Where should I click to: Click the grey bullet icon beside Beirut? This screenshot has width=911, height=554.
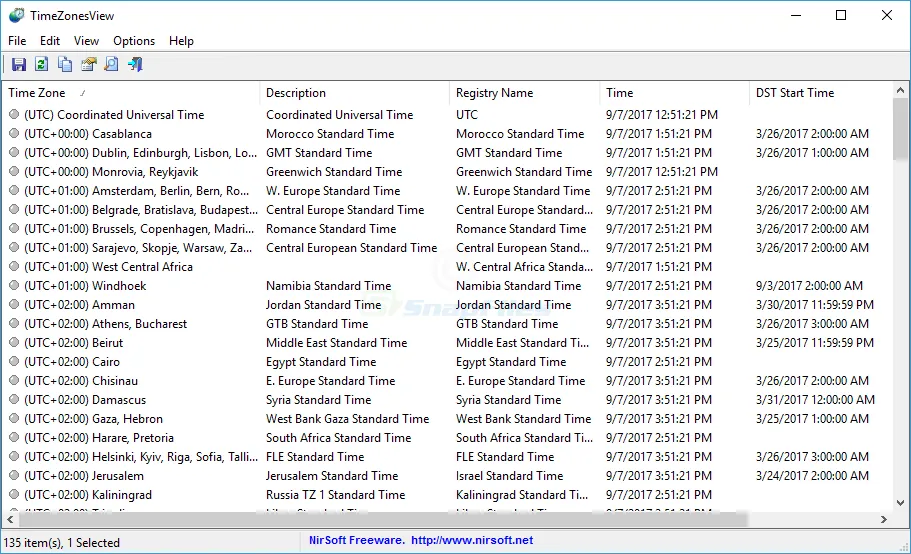tap(15, 343)
